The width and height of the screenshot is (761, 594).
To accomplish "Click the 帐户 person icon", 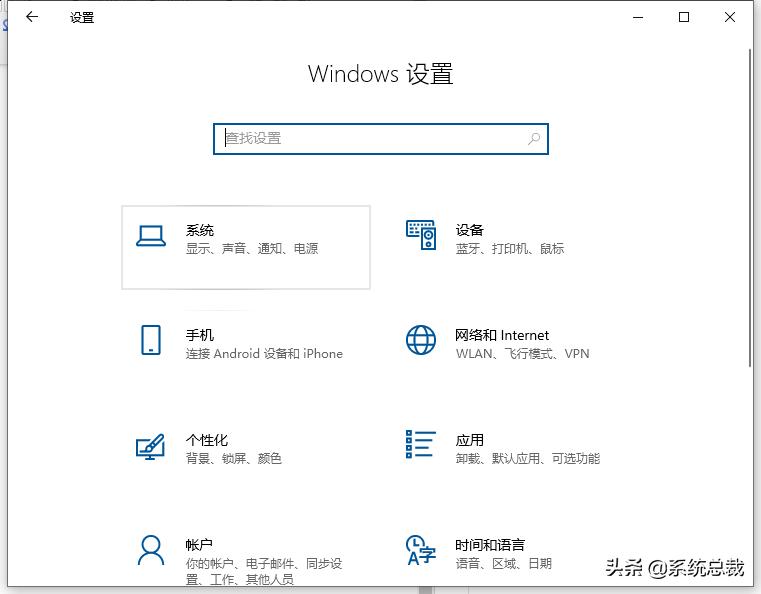I will (151, 550).
